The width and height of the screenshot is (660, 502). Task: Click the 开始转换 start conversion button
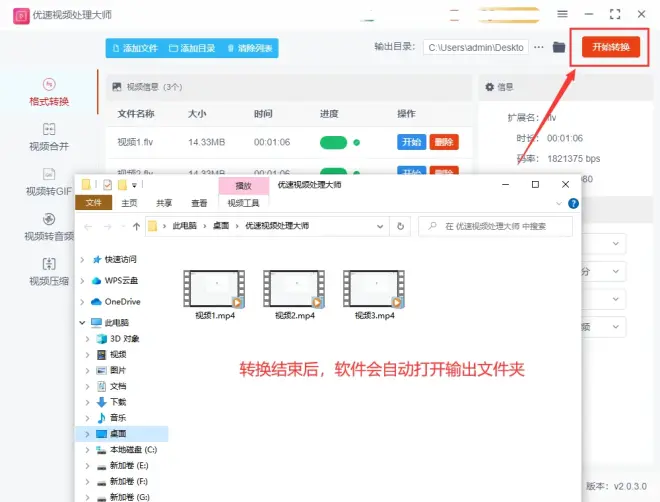coord(611,47)
